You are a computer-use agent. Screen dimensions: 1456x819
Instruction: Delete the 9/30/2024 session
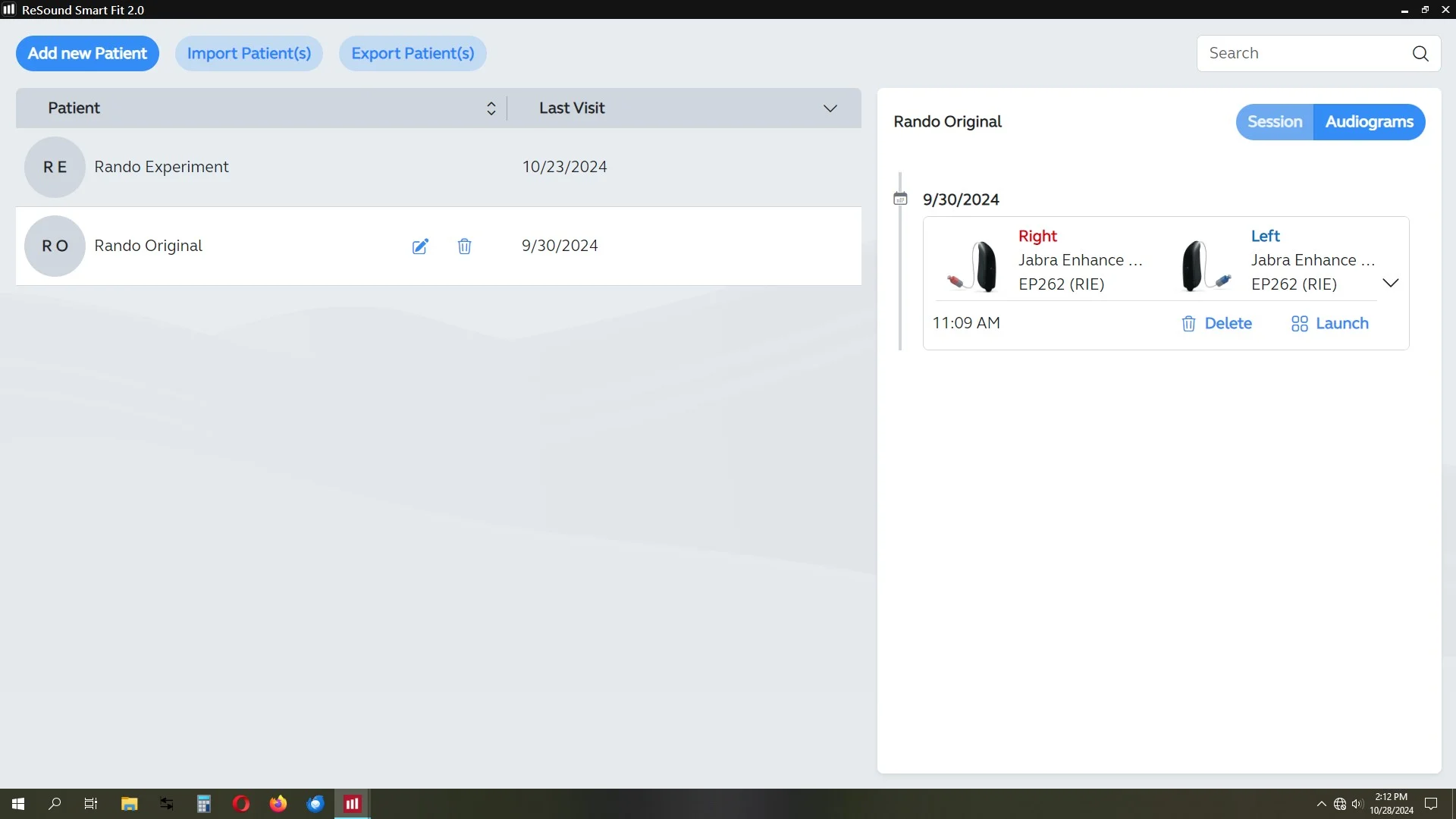[x=1216, y=324]
